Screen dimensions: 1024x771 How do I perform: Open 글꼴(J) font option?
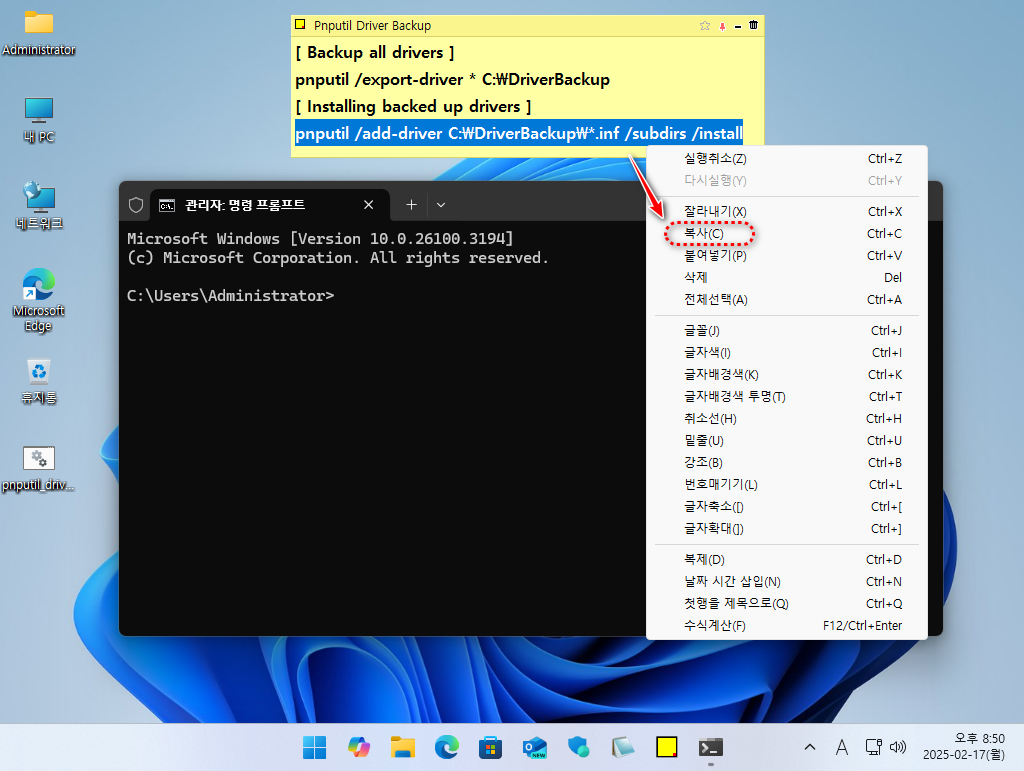(786, 331)
